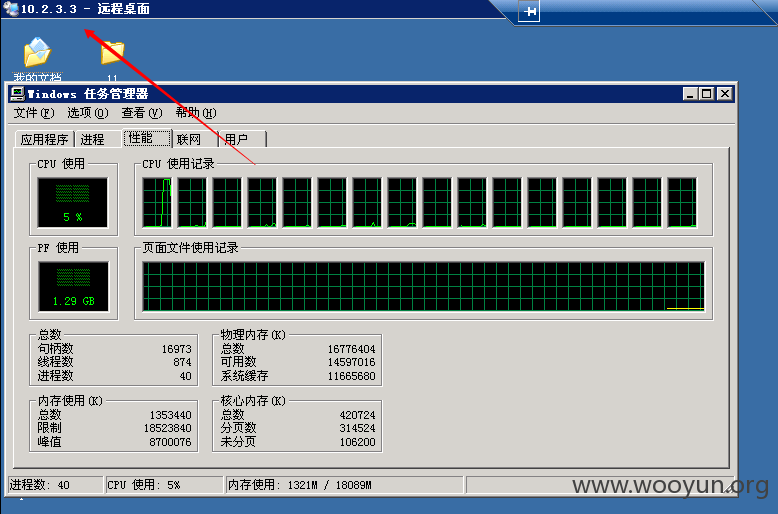This screenshot has height=514, width=778.
Task: Switch to the 进程 tab
Action: [98, 139]
